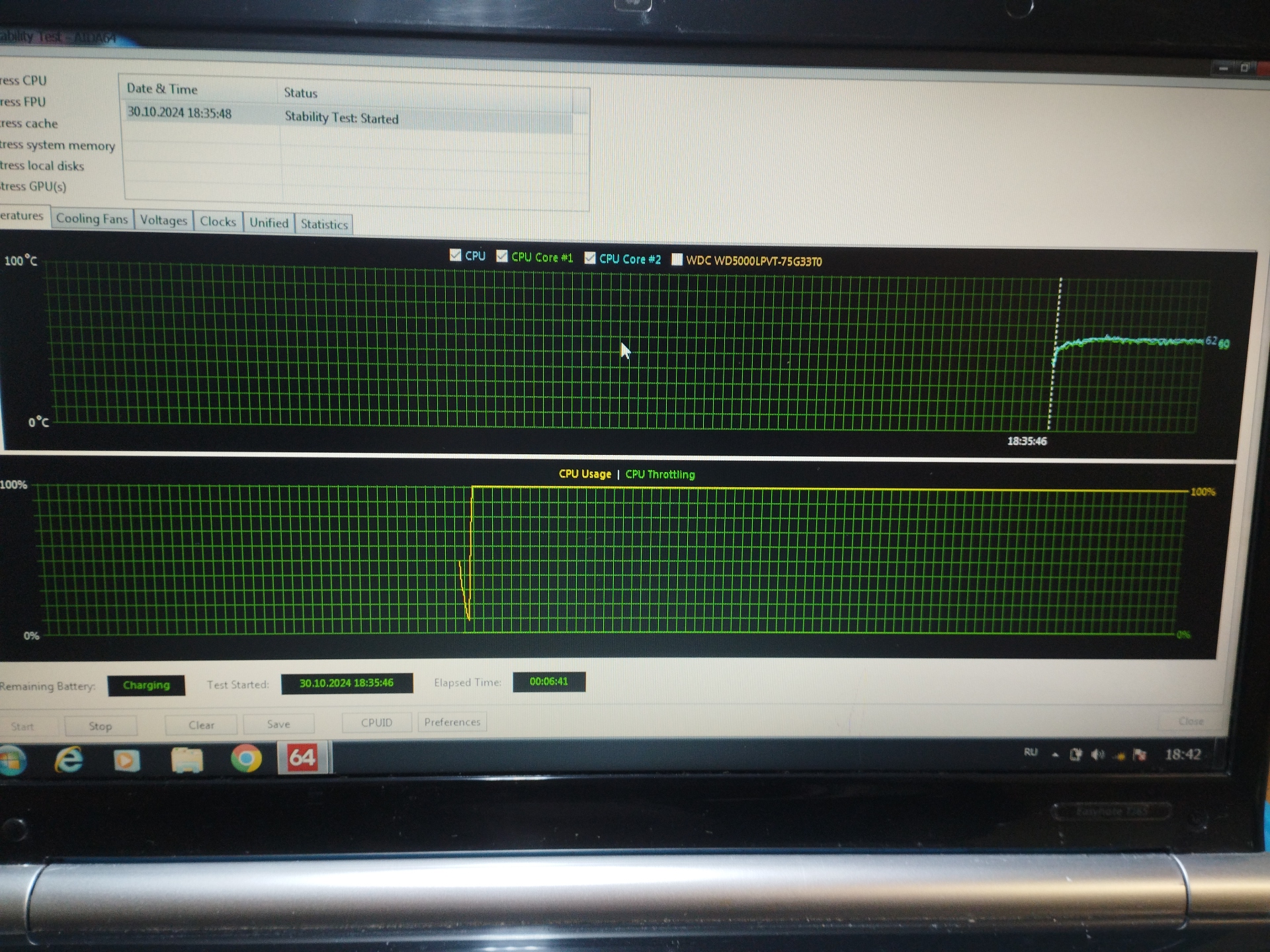Screen dimensions: 1270x952
Task: Click the volume speaker tray icon
Action: click(x=1097, y=754)
